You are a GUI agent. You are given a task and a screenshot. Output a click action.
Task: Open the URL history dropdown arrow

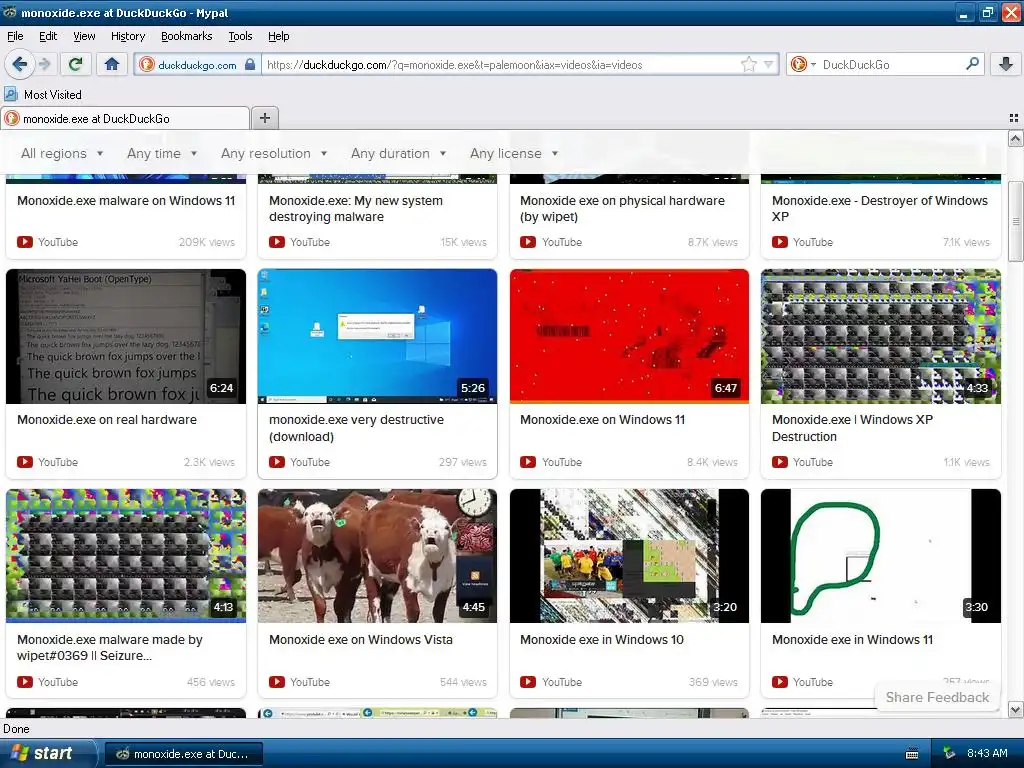[x=769, y=64]
